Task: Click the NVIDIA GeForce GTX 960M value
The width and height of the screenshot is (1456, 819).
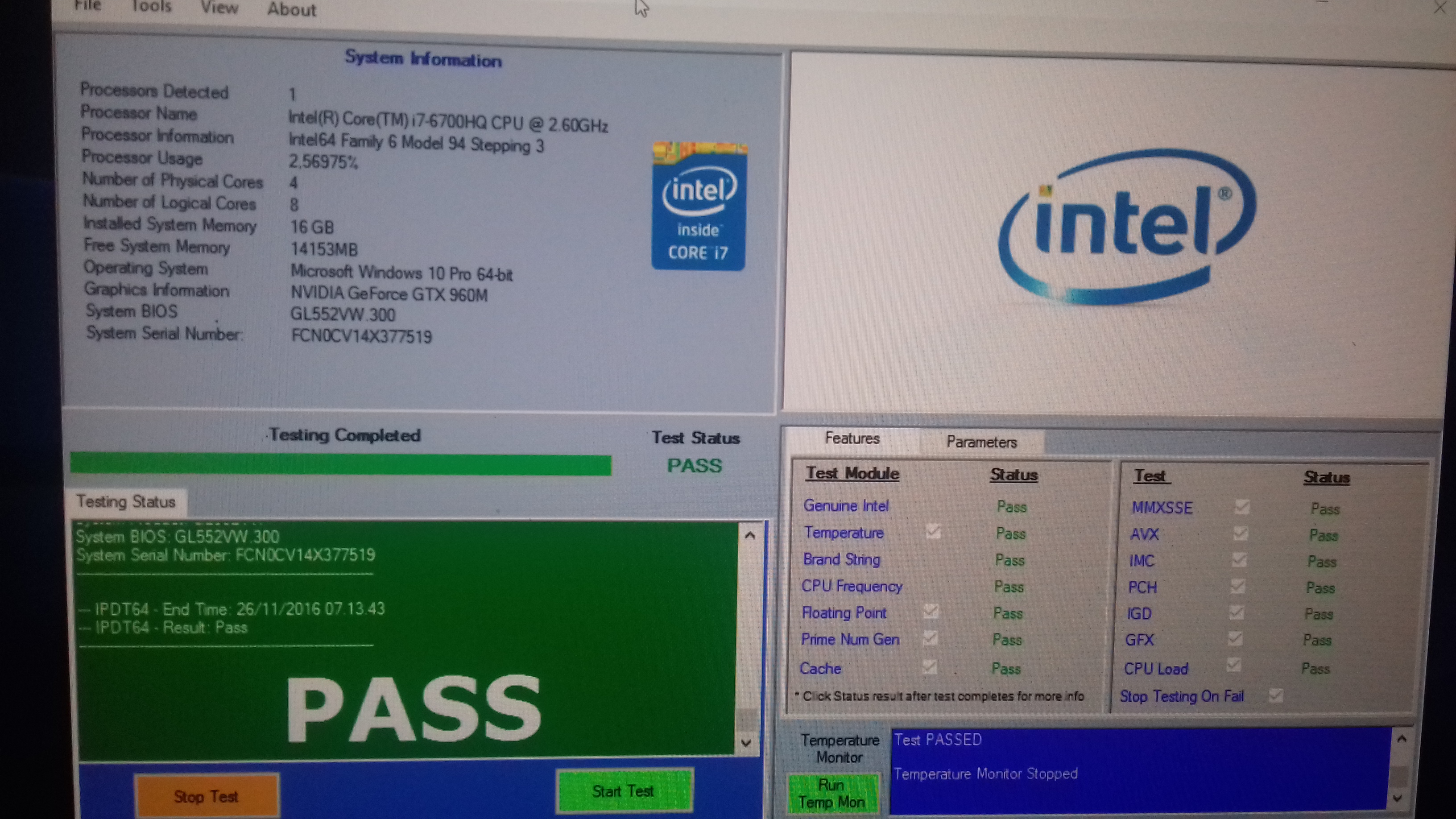Action: [389, 294]
